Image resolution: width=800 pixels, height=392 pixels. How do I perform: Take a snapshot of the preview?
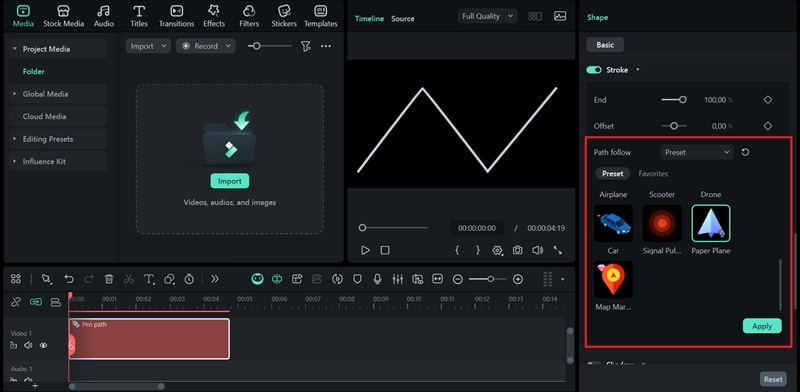(517, 250)
